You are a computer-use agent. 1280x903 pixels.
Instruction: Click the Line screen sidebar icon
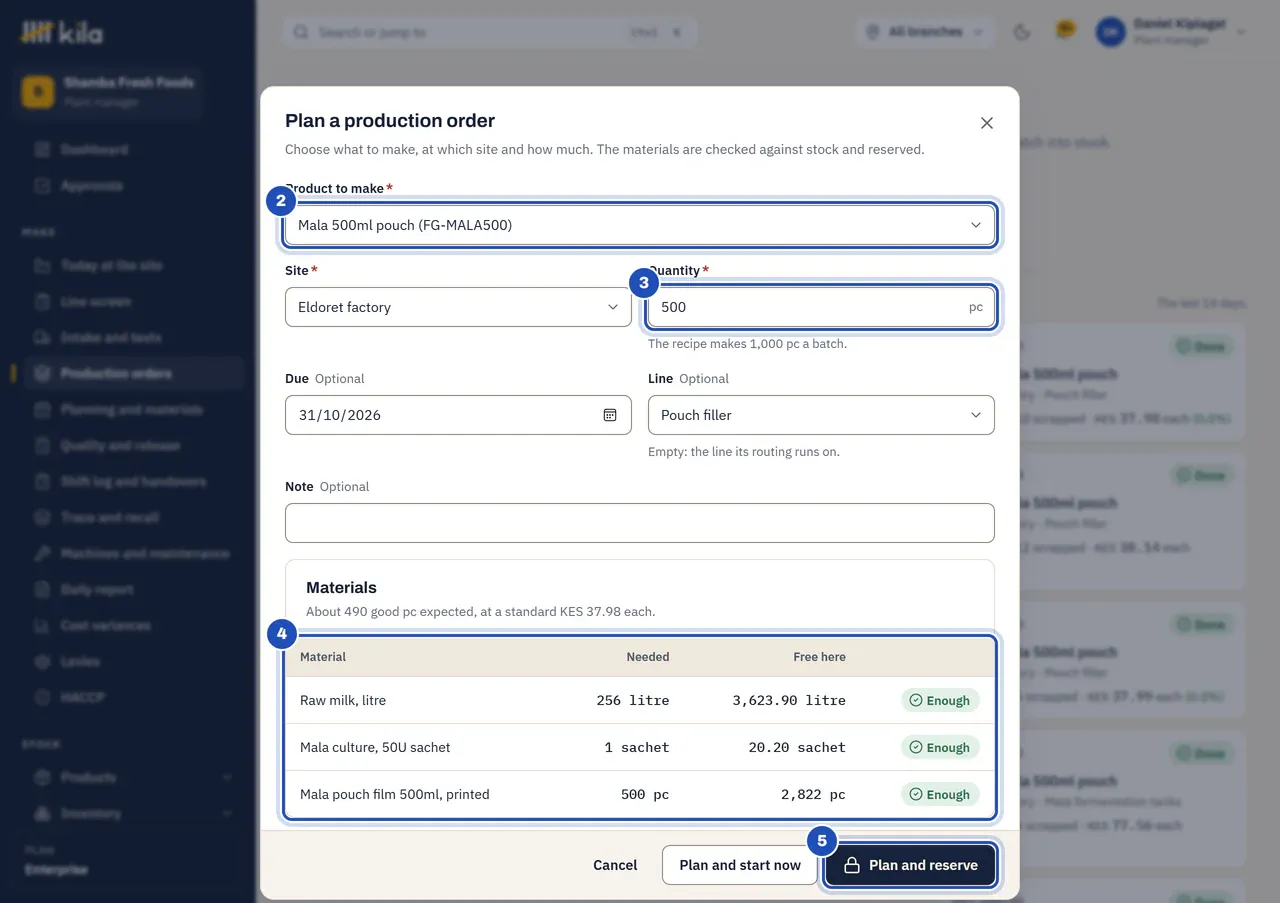tap(42, 301)
